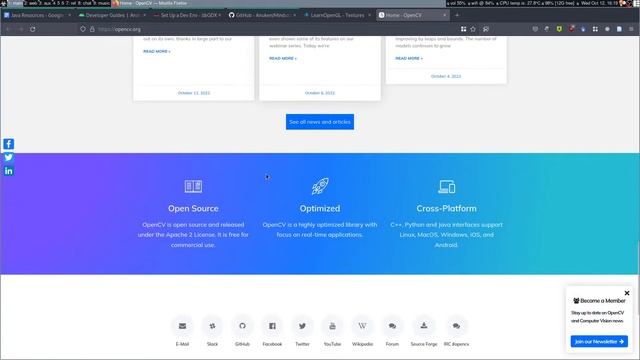This screenshot has height=360, width=640.
Task: Select the main workspace in top bar
Action: point(16,3)
